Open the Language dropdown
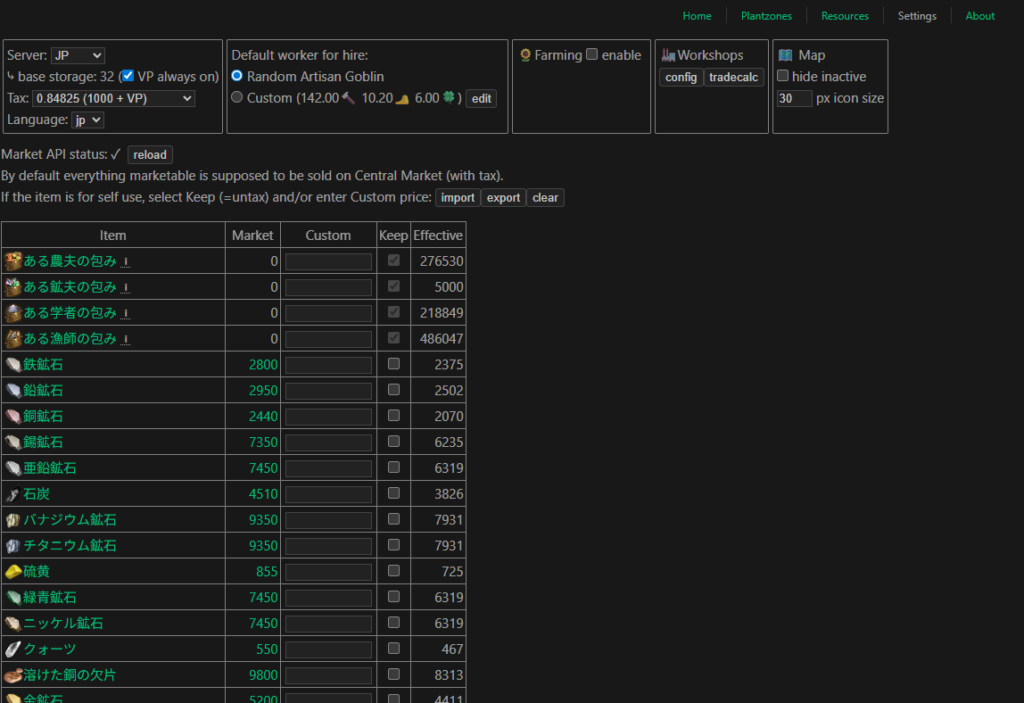1024x703 pixels. 87,120
